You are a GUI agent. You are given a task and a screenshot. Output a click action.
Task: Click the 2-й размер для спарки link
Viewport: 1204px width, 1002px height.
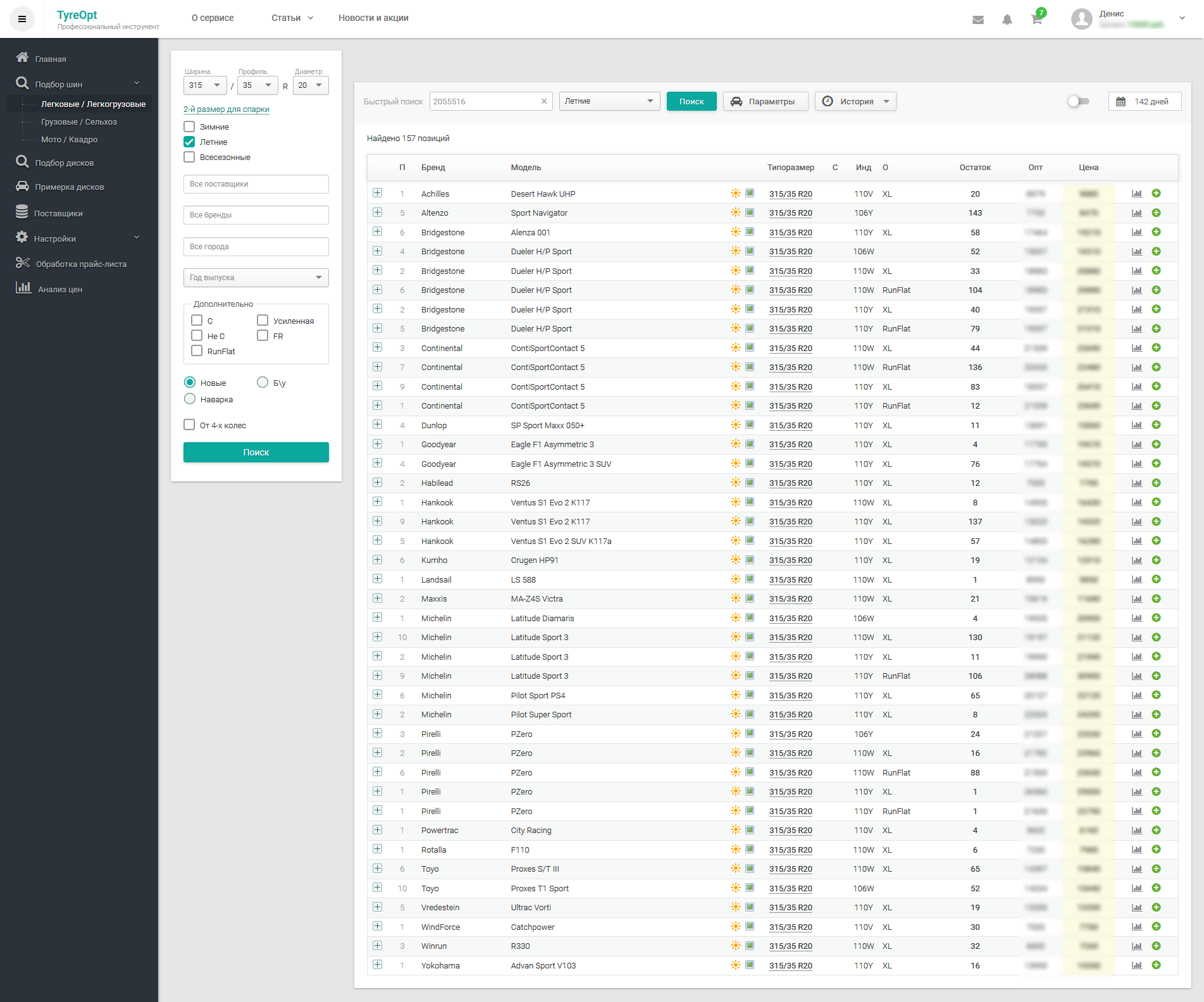point(227,109)
